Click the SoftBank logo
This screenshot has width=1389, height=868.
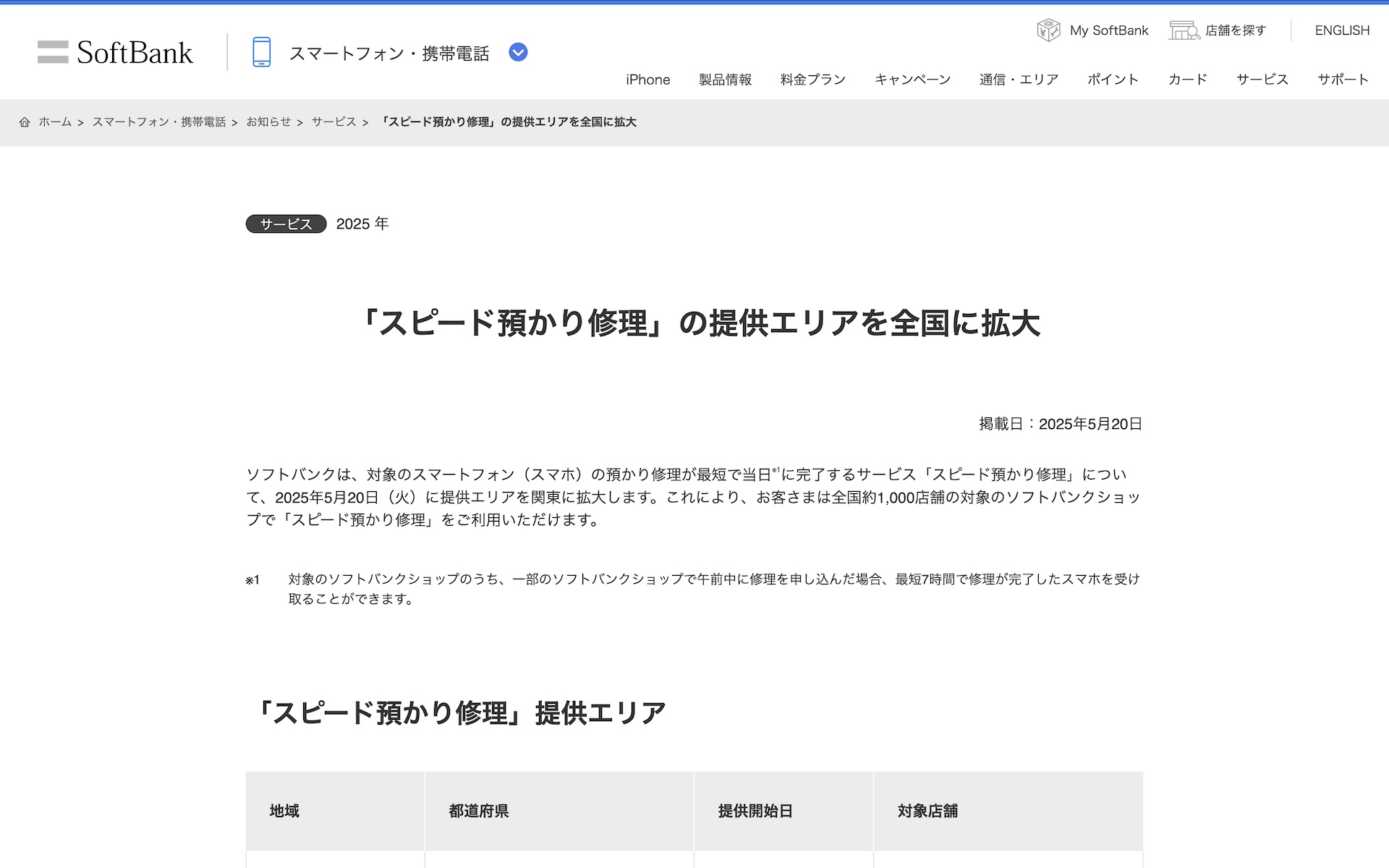pos(116,53)
